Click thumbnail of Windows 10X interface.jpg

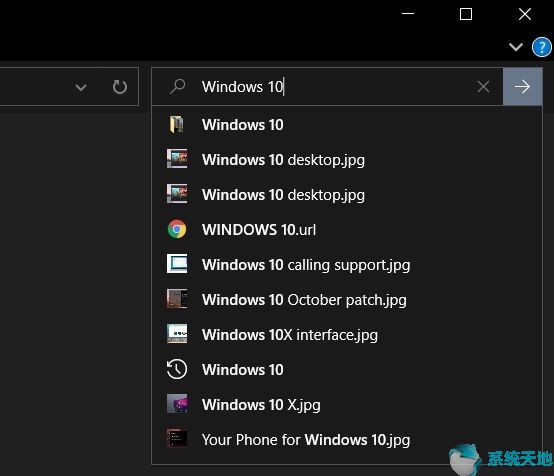click(177, 334)
